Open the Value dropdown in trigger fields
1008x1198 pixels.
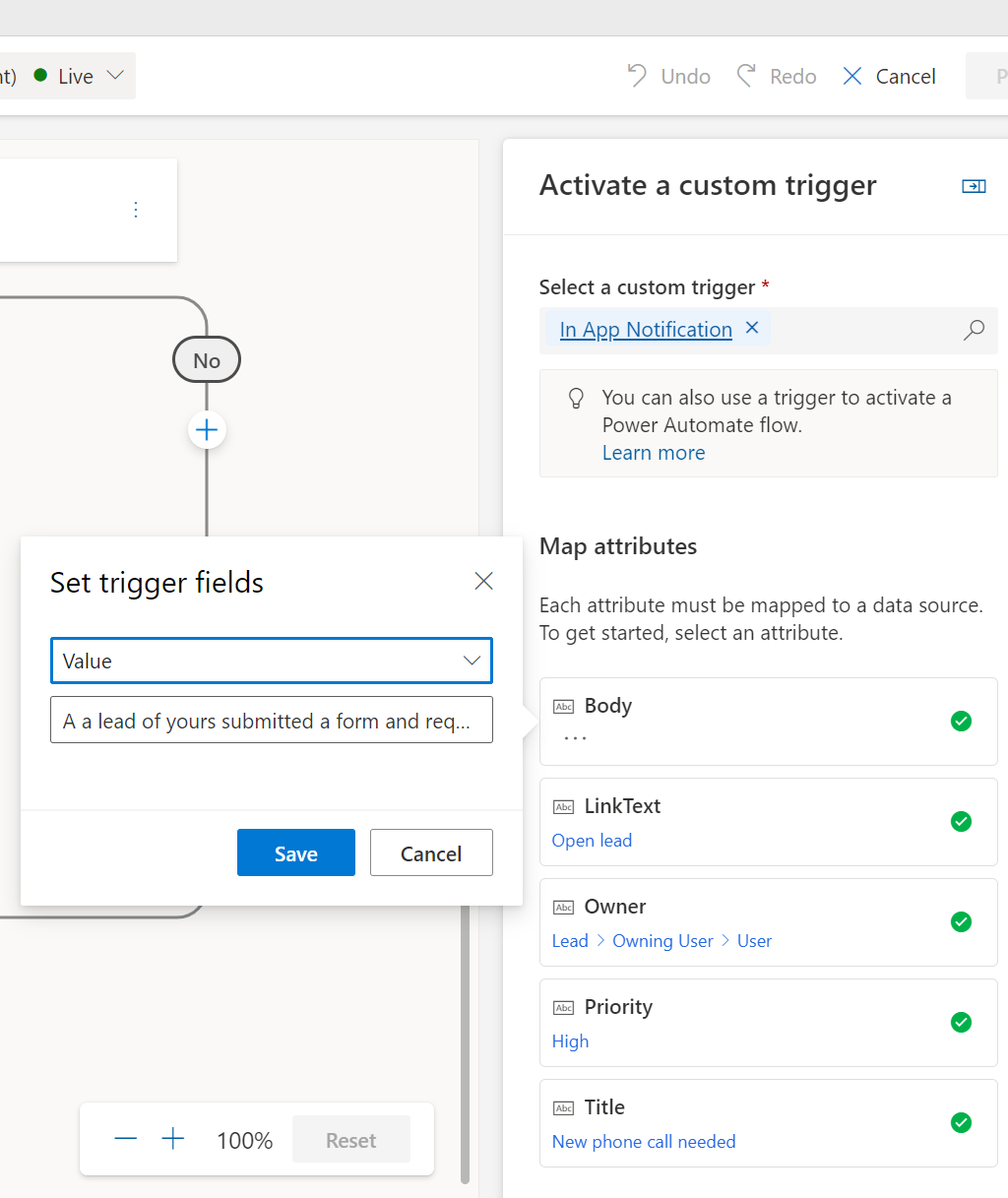coord(272,661)
